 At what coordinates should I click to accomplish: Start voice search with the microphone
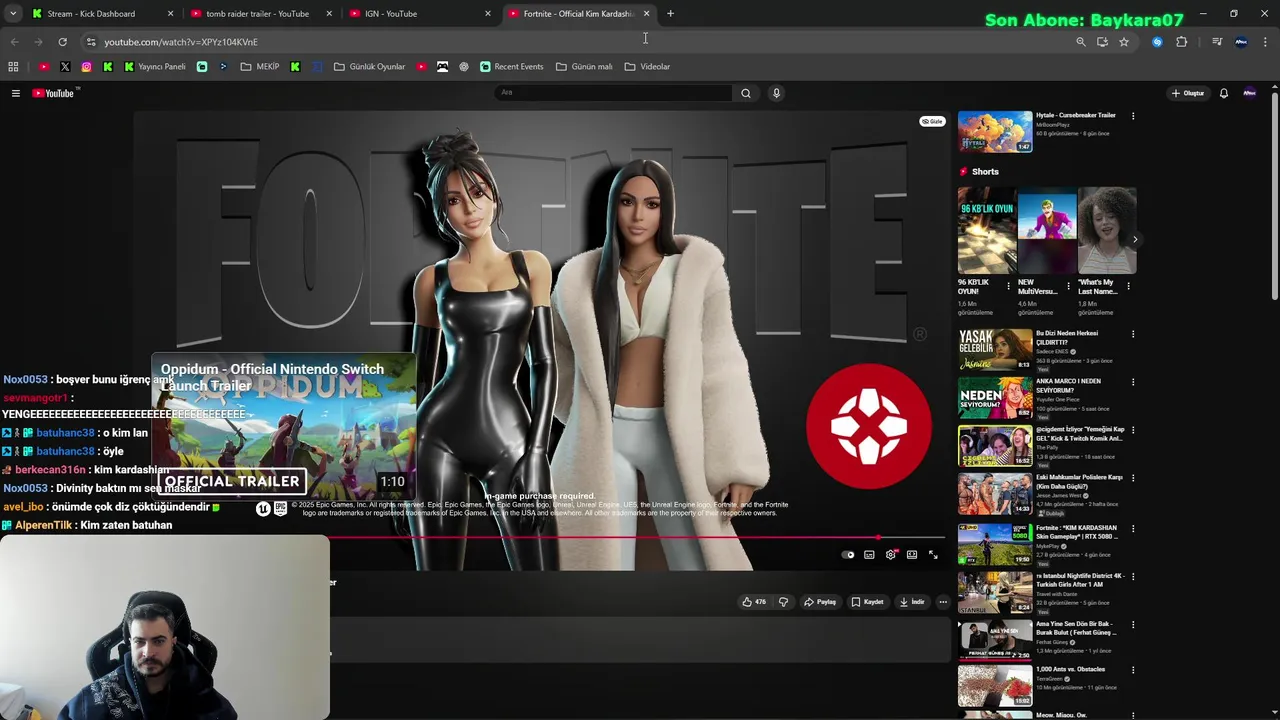point(776,93)
